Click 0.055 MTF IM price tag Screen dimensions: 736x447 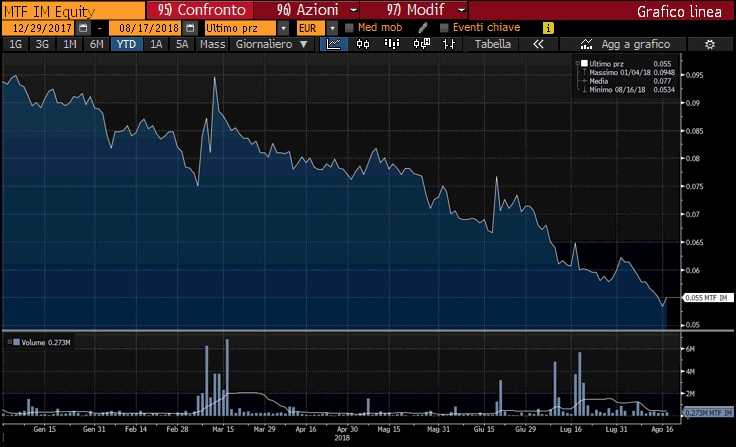pos(708,298)
